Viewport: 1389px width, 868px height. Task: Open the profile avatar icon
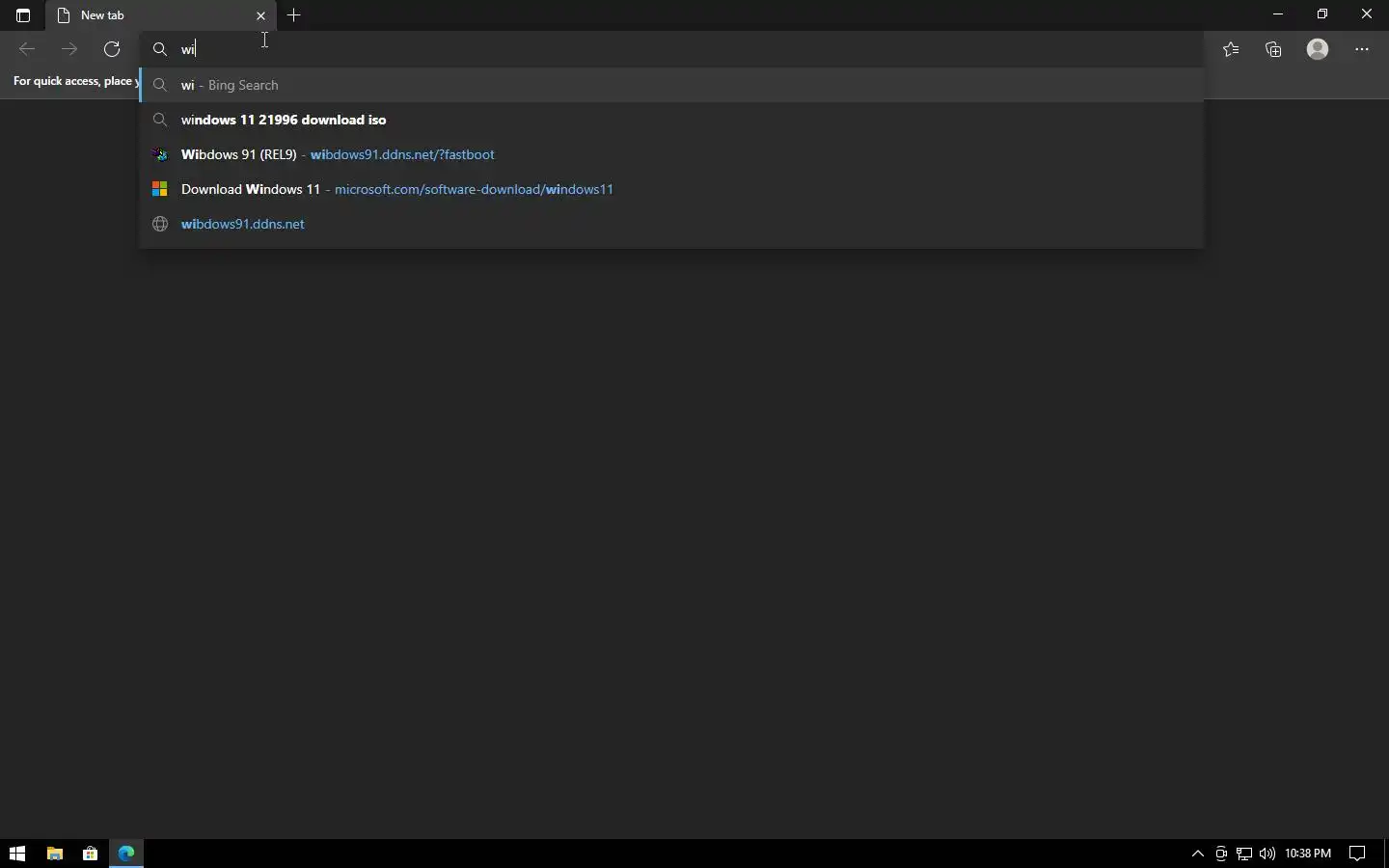[x=1318, y=49]
